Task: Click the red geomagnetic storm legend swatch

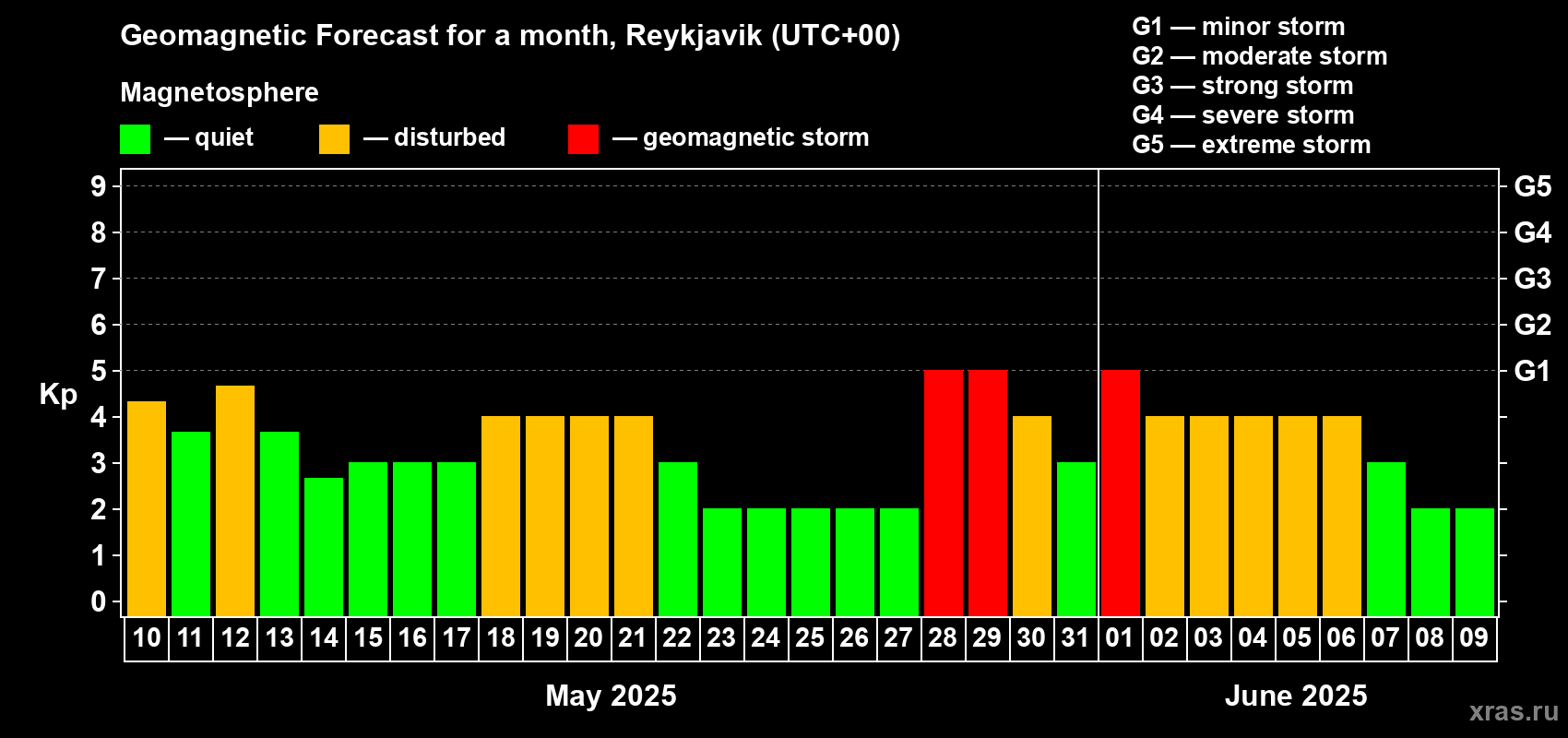Action: 584,139
